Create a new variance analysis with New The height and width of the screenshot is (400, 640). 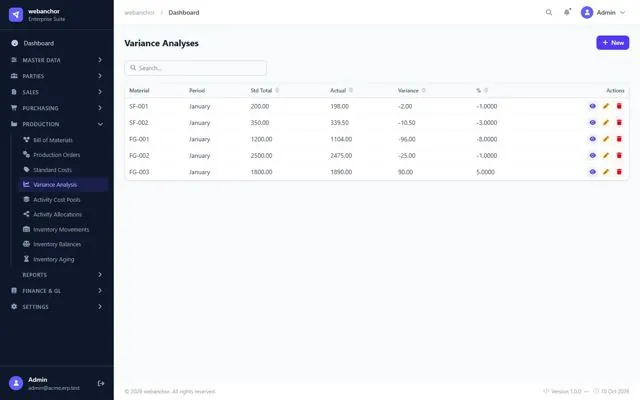613,43
